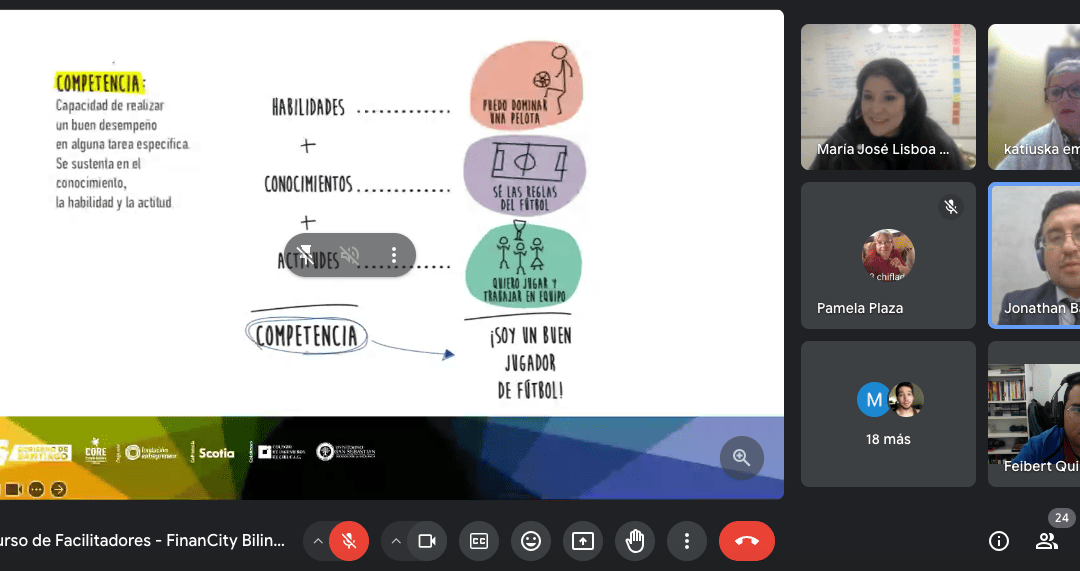
Task: Click '¡Soy un buen jugador de fútbol!' text
Action: pos(530,363)
